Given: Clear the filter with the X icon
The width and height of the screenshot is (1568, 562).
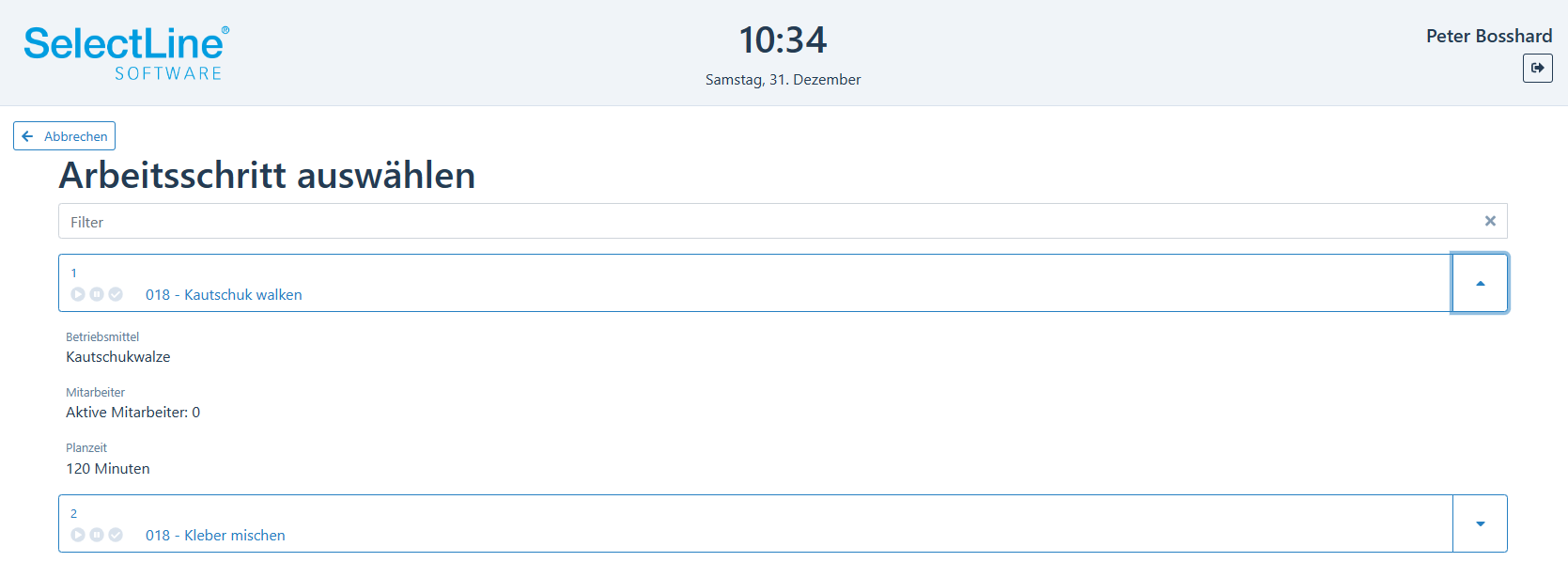Looking at the screenshot, I should coord(1490,221).
